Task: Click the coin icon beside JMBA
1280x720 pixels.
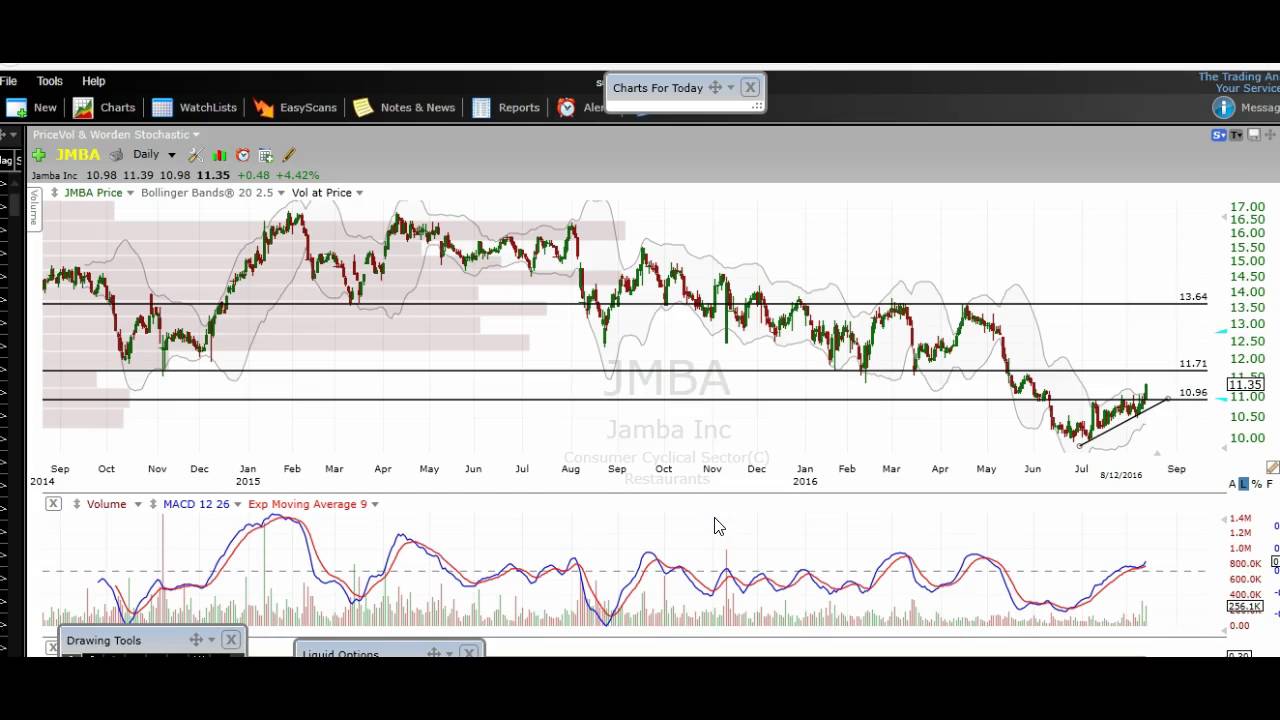Action: (x=116, y=155)
